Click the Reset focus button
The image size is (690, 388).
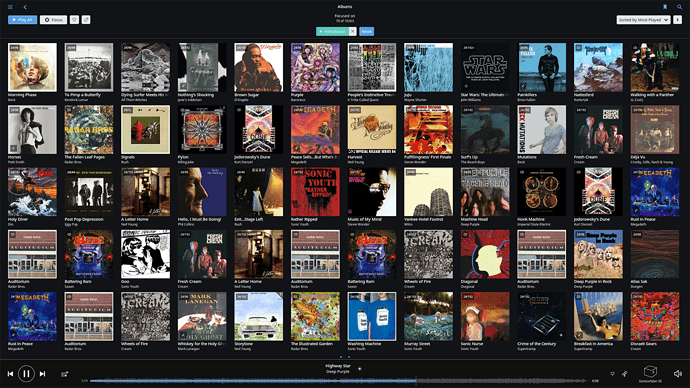367,31
